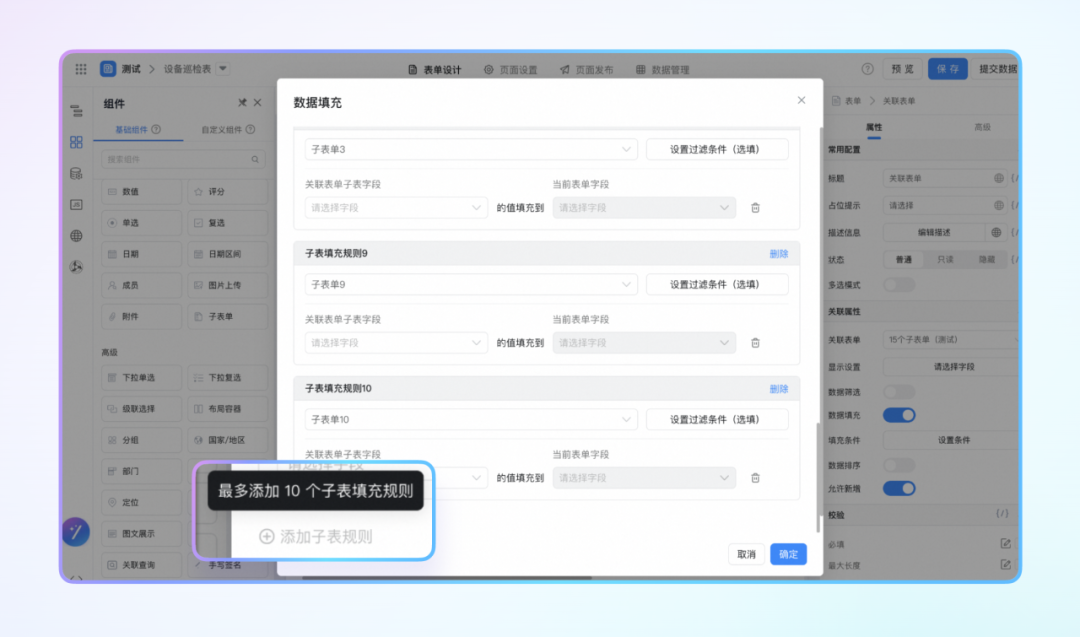Screen dimensions: 1080x637
Task: Click the 确定 button in dialog
Action: pyautogui.click(x=788, y=554)
